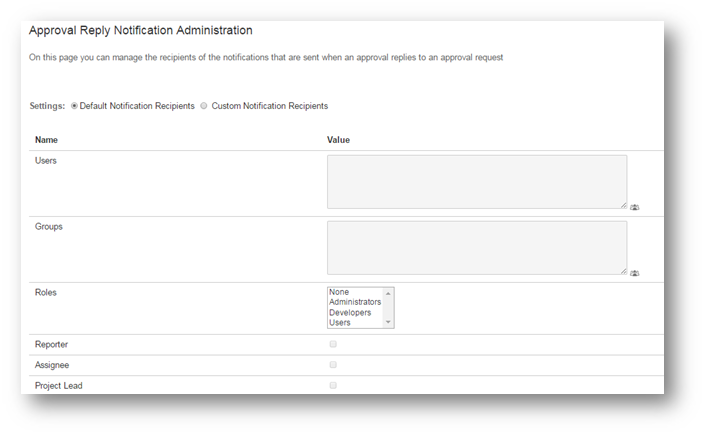Select Users option in Roles list

click(x=341, y=322)
